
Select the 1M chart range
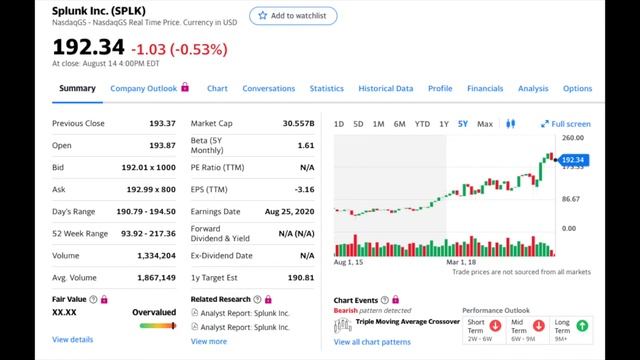(378, 124)
